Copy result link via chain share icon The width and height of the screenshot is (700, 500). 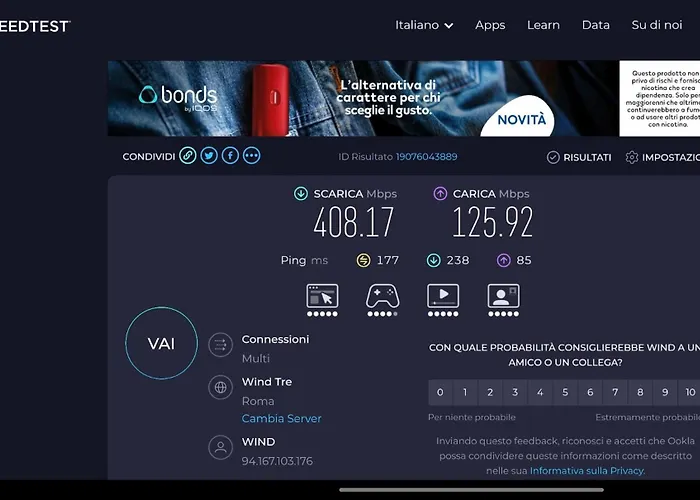(188, 156)
